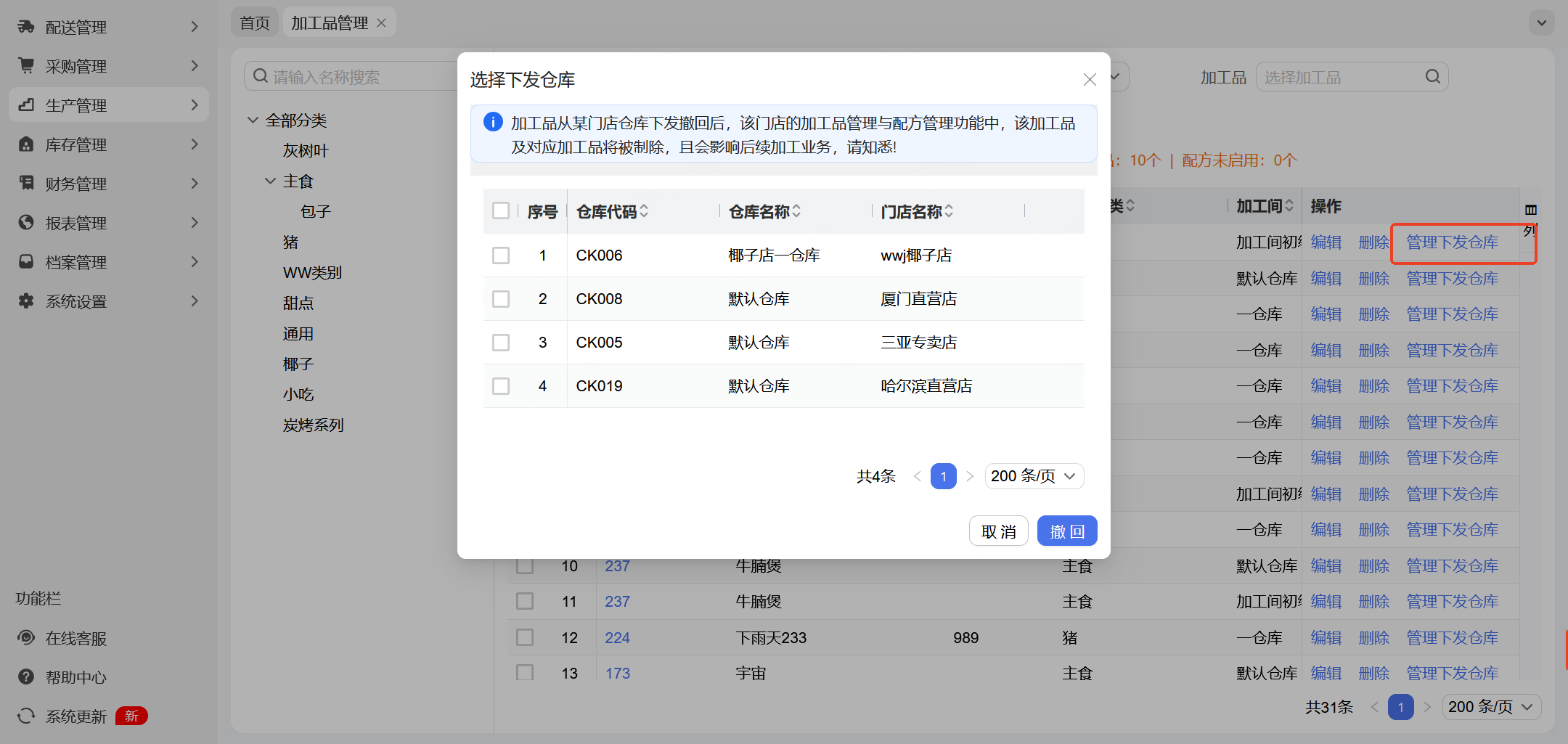This screenshot has width=1568, height=744.
Task: Click the 在线客服 headset icon
Action: click(x=26, y=638)
